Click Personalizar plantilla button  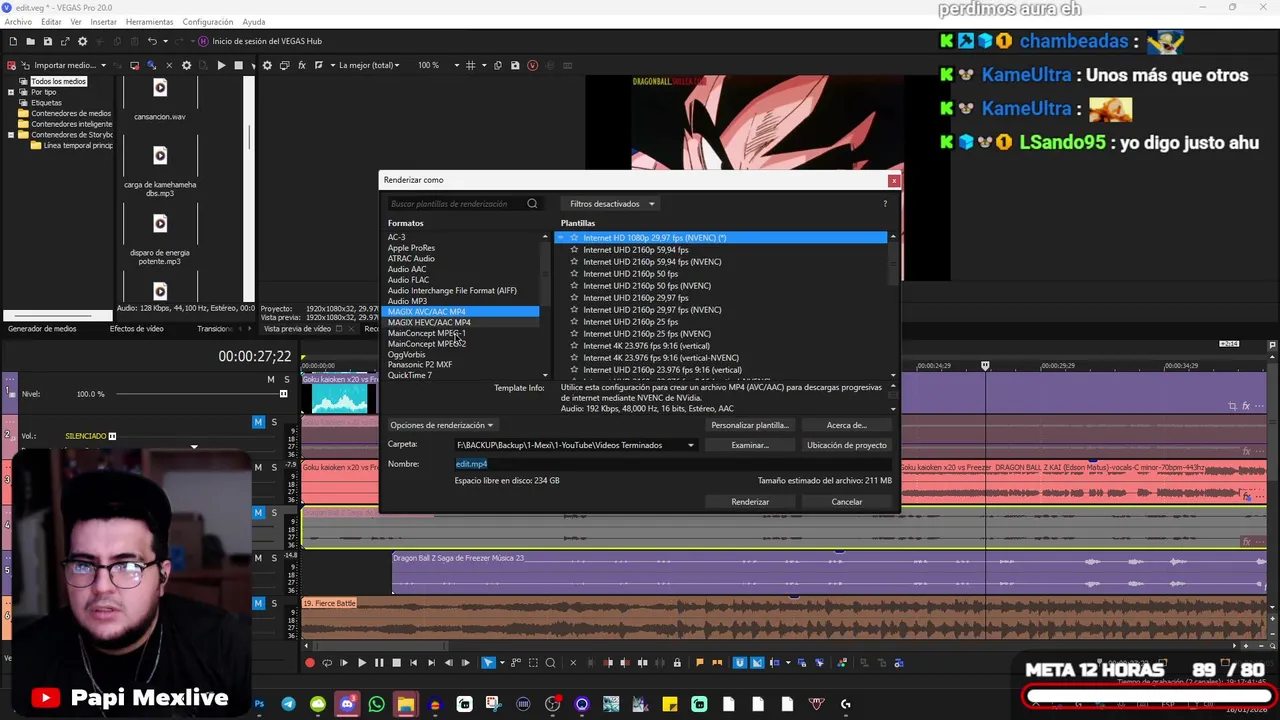click(750, 425)
